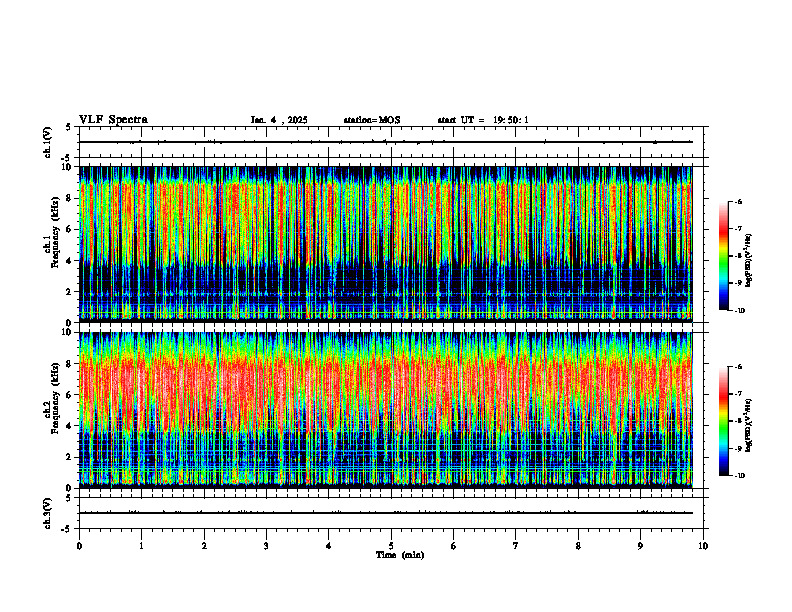Click the "station=MOS" header text
This screenshot has height=612, width=792.
(372, 120)
